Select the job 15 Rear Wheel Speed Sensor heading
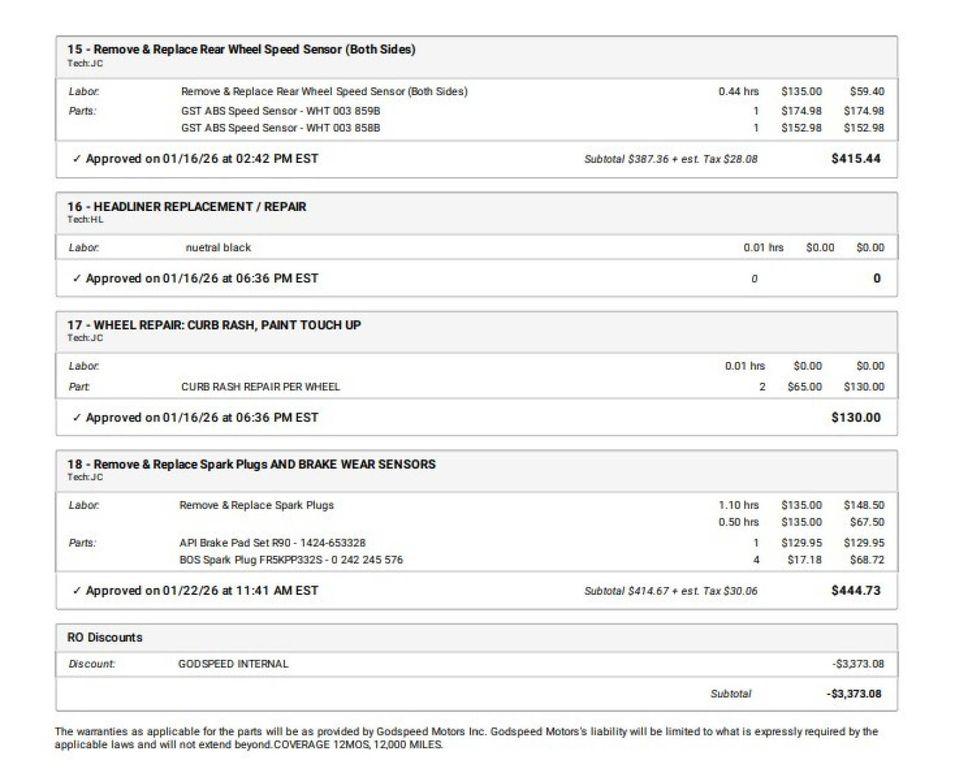Image resolution: width=955 pixels, height=768 pixels. click(x=241, y=49)
